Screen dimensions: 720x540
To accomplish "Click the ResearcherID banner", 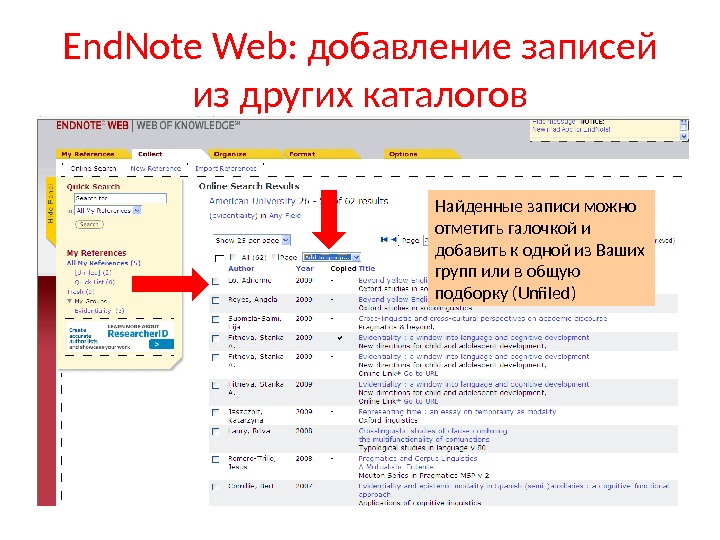I will tap(121, 337).
